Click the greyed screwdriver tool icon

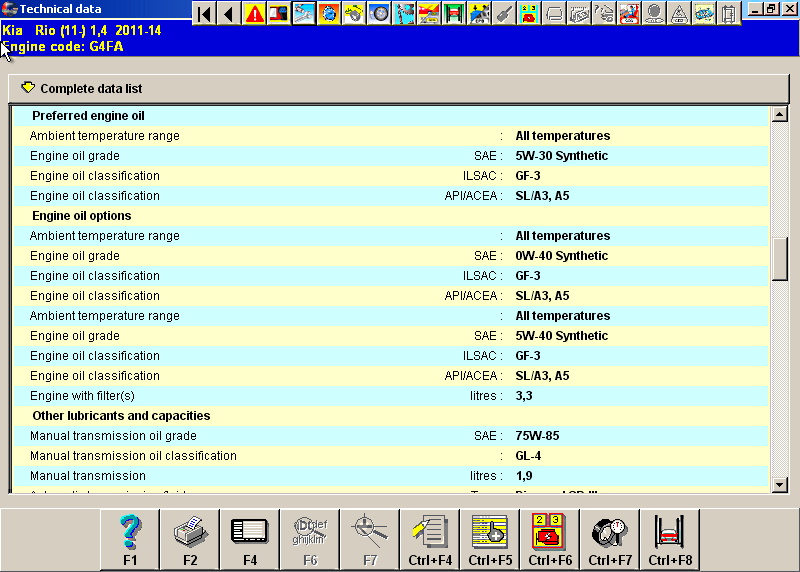pyautogui.click(x=504, y=14)
